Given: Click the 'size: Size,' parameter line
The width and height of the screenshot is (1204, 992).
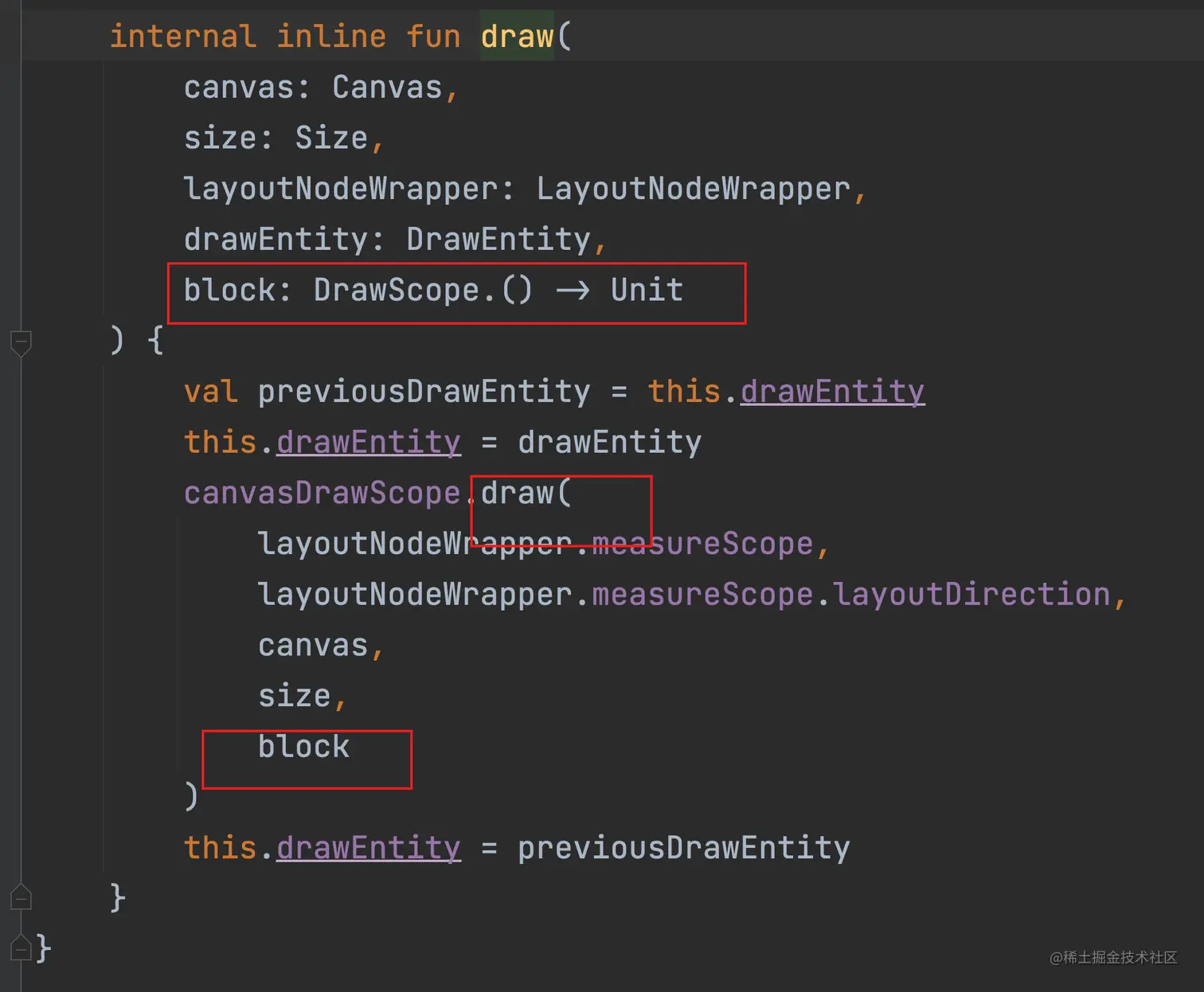Looking at the screenshot, I should point(284,139).
